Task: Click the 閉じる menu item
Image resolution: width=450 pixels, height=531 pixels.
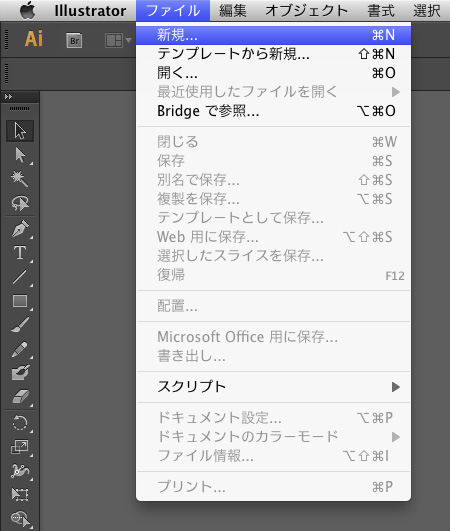Action: pos(274,142)
